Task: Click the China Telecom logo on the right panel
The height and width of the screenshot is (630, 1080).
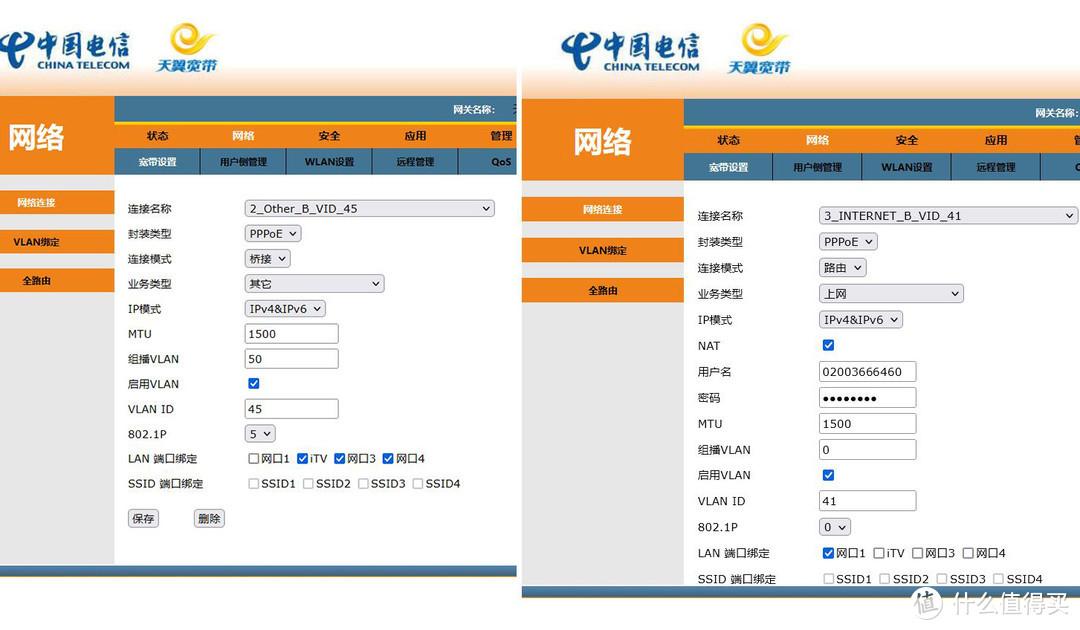Action: (631, 43)
